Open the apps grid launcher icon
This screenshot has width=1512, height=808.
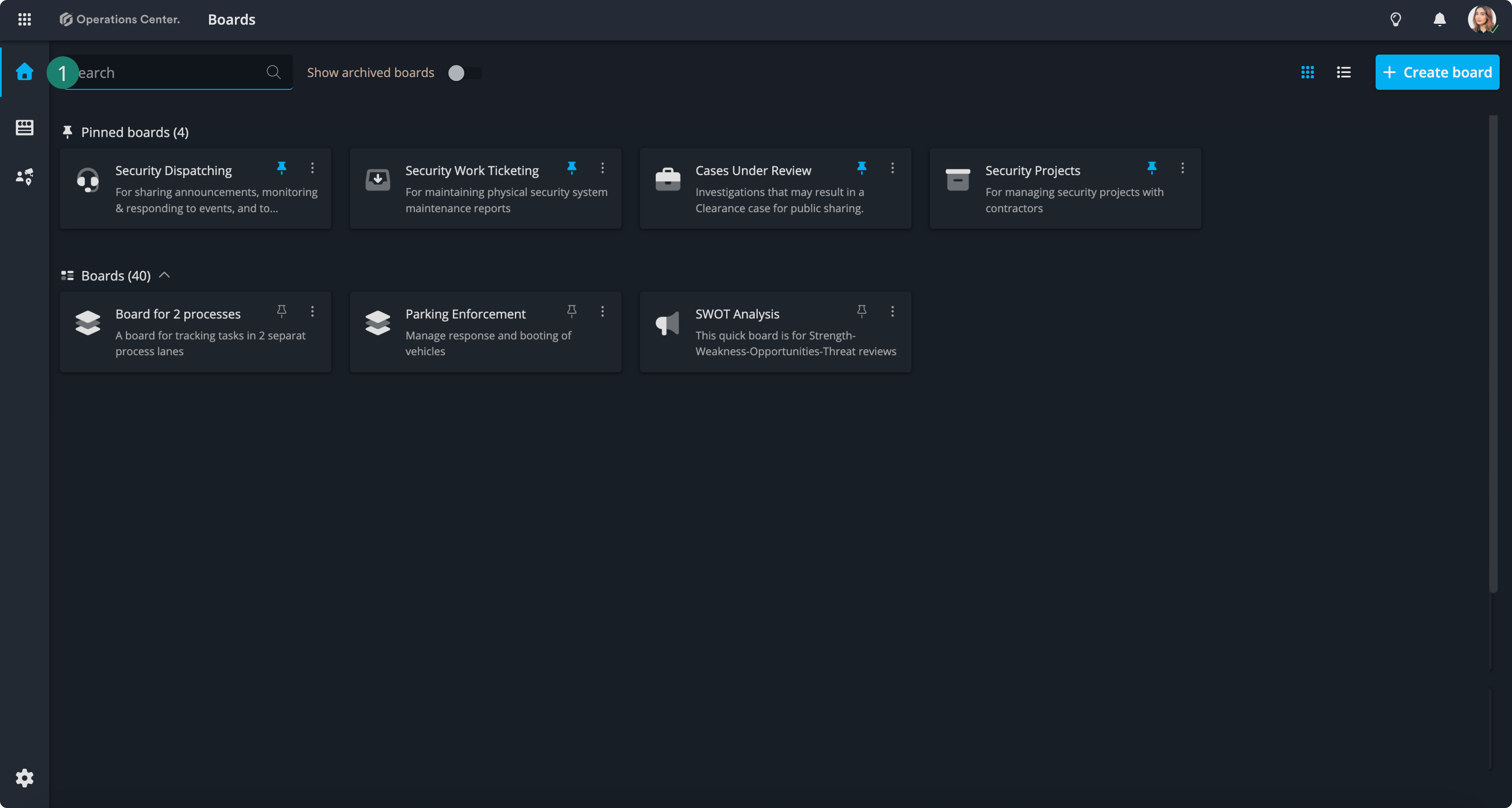[24, 19]
